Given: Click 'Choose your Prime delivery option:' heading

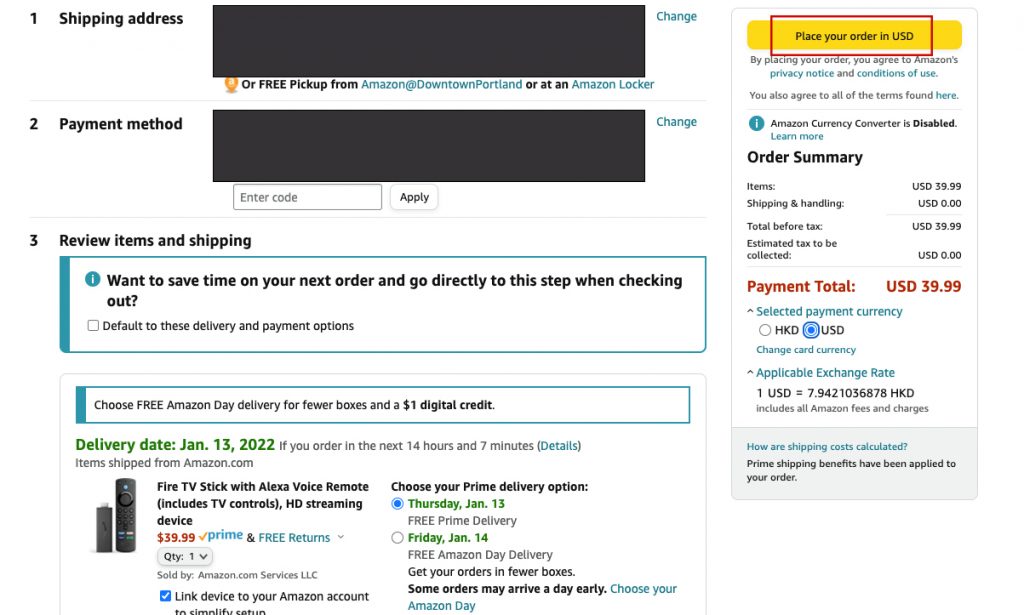Looking at the screenshot, I should coord(489,486).
